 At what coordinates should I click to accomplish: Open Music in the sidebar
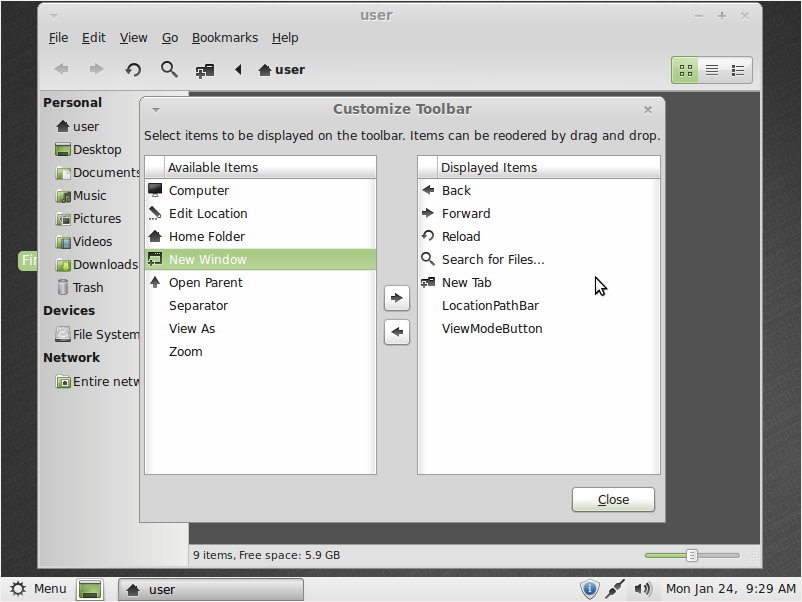[x=81, y=195]
